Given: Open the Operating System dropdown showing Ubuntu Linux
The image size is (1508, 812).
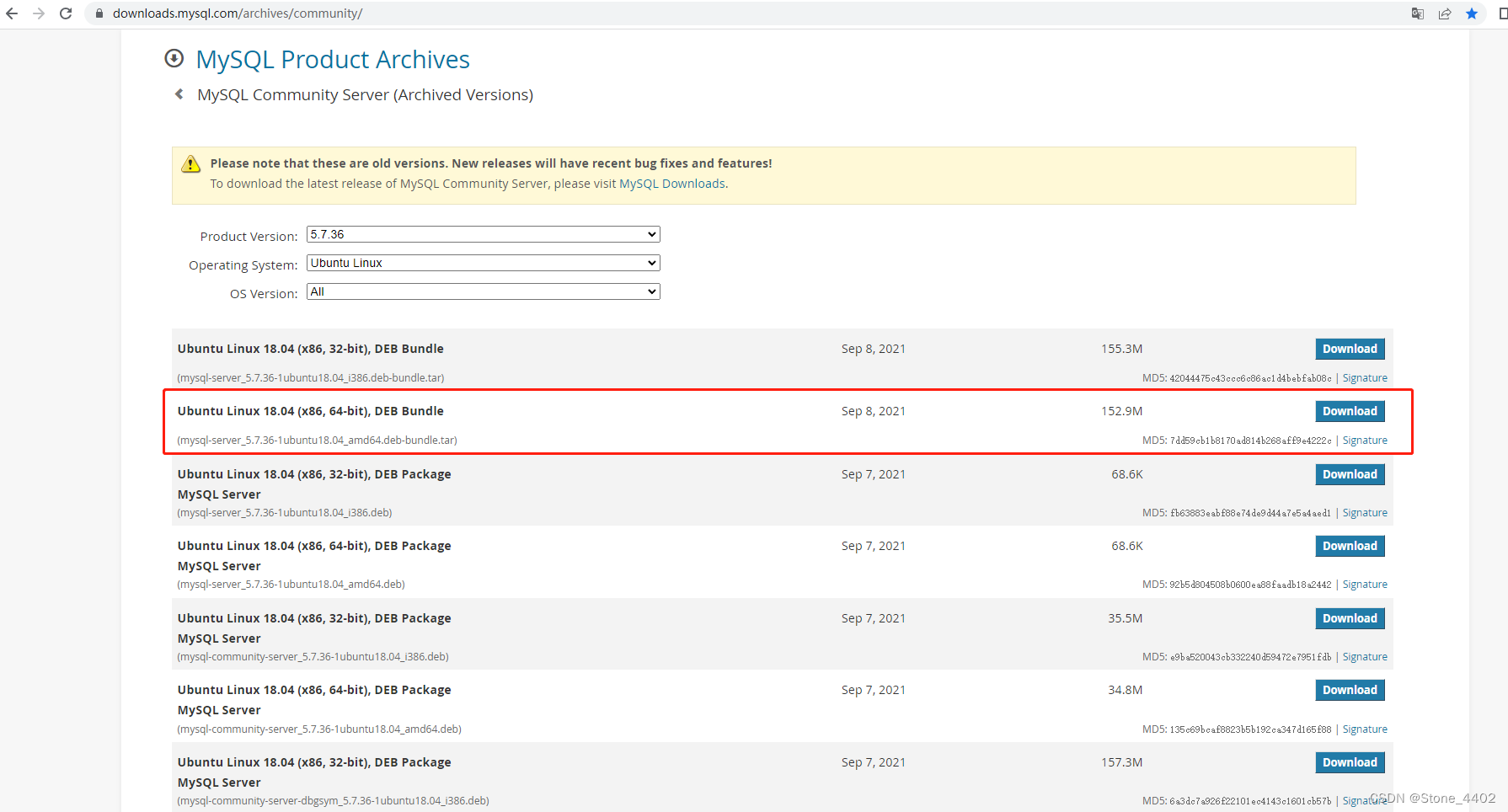Looking at the screenshot, I should (484, 263).
